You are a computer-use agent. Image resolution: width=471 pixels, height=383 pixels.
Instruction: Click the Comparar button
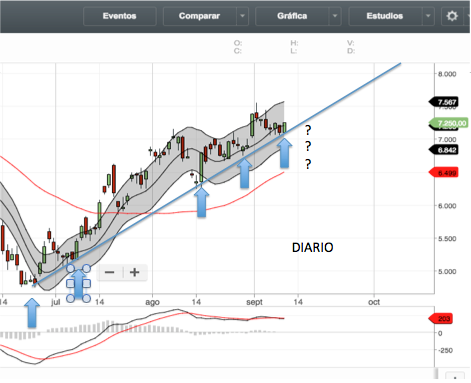coord(199,16)
